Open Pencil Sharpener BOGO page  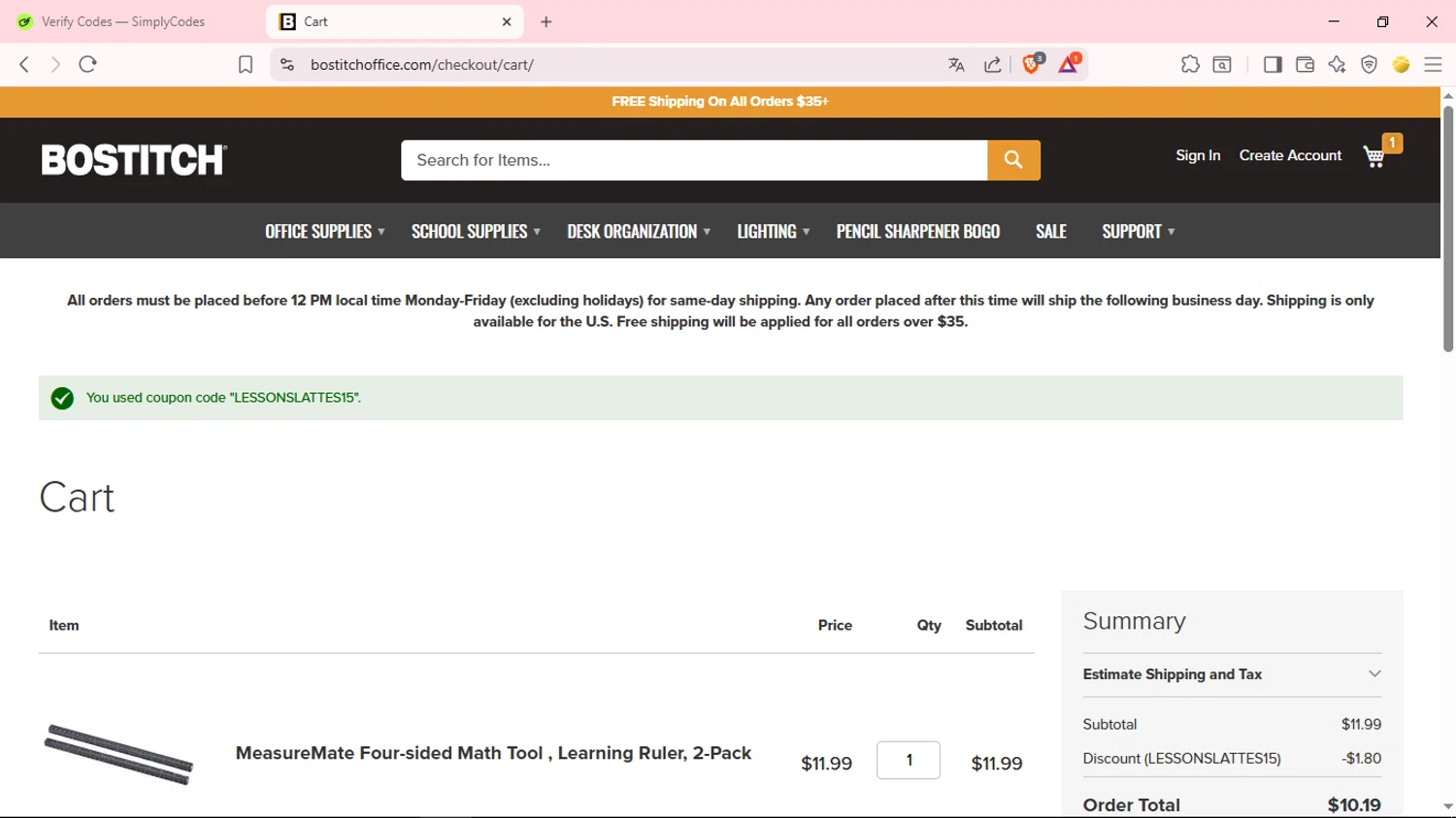click(x=918, y=231)
